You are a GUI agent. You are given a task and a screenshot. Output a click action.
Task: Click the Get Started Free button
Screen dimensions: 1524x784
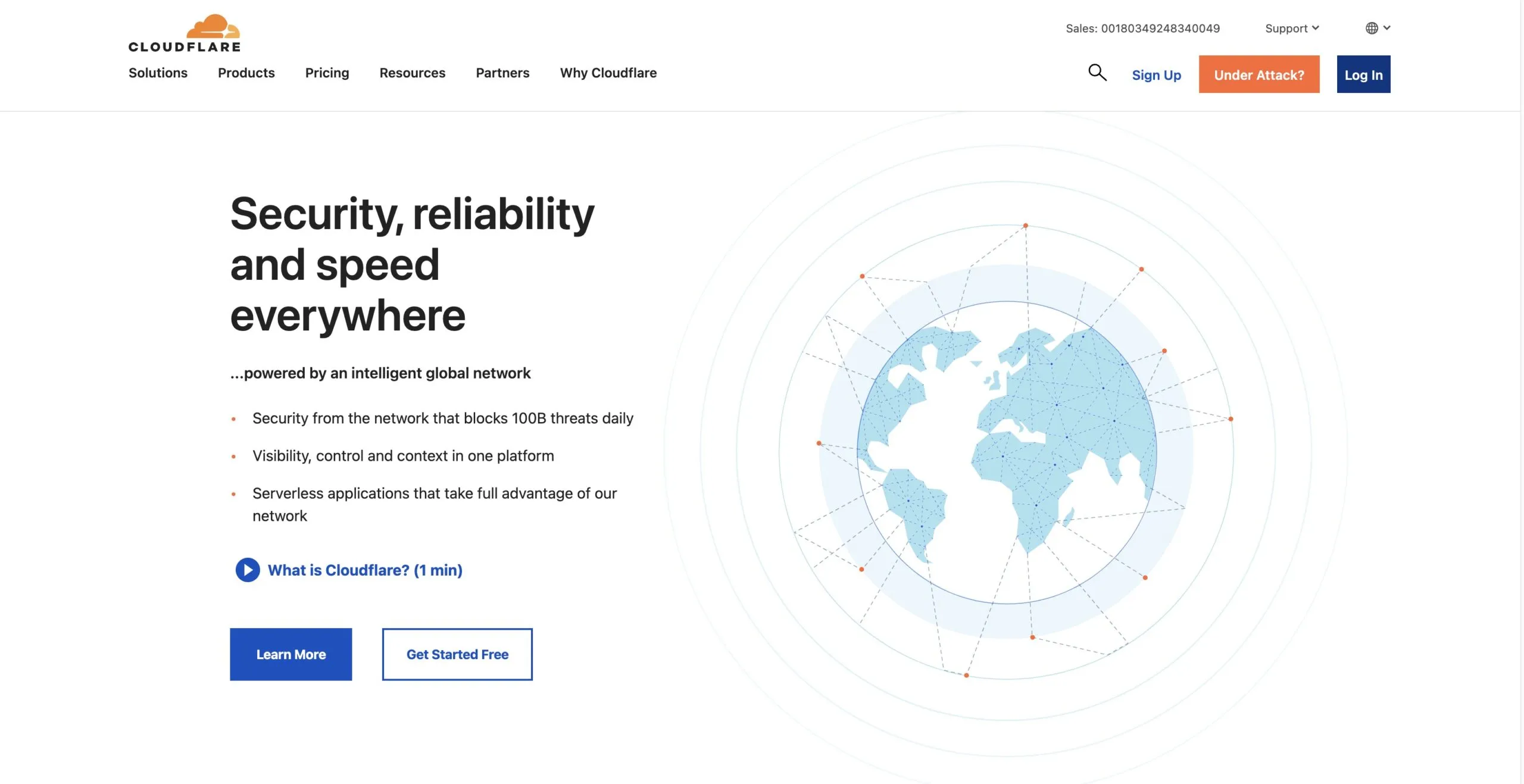tap(457, 654)
